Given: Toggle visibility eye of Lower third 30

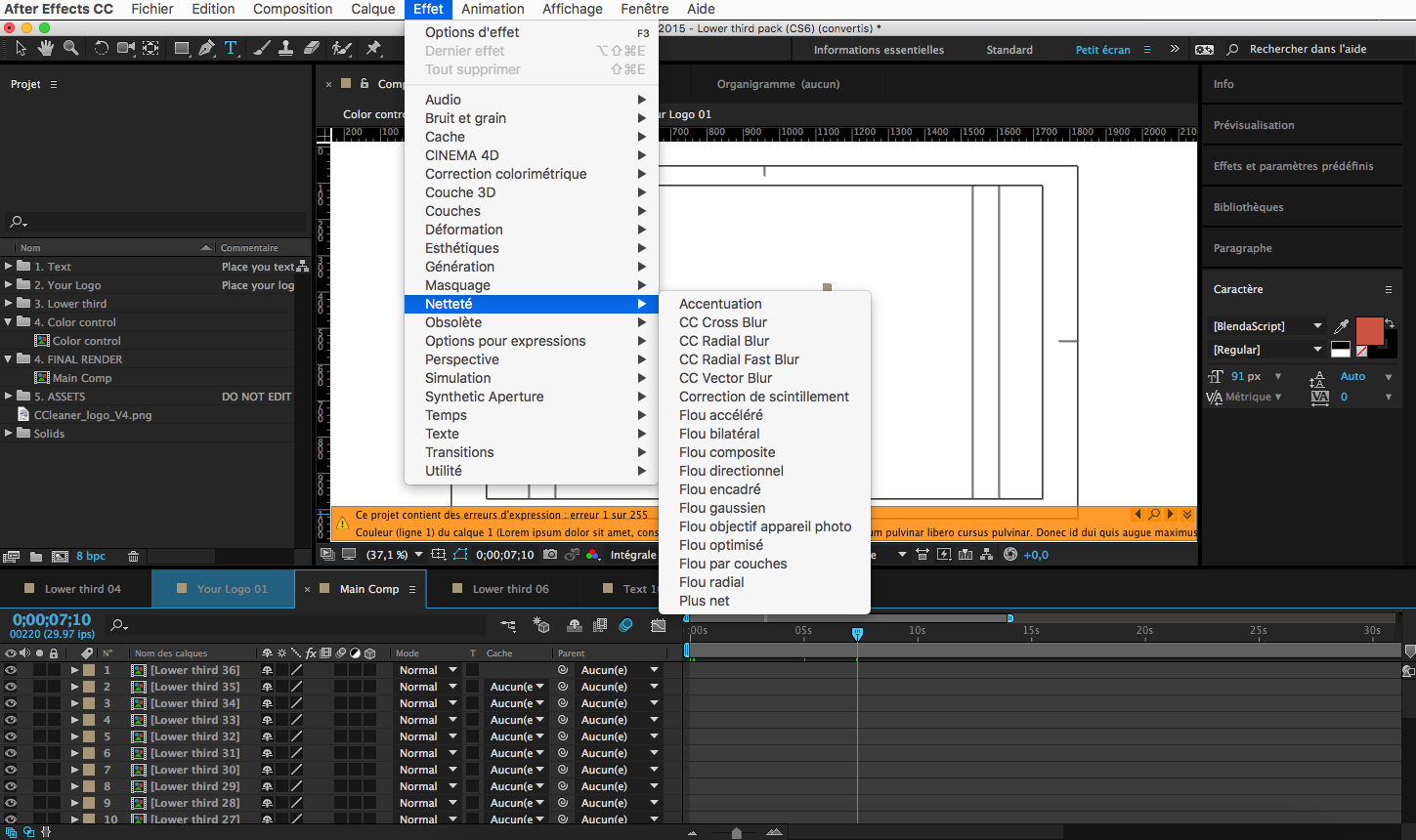Looking at the screenshot, I should click(x=11, y=770).
